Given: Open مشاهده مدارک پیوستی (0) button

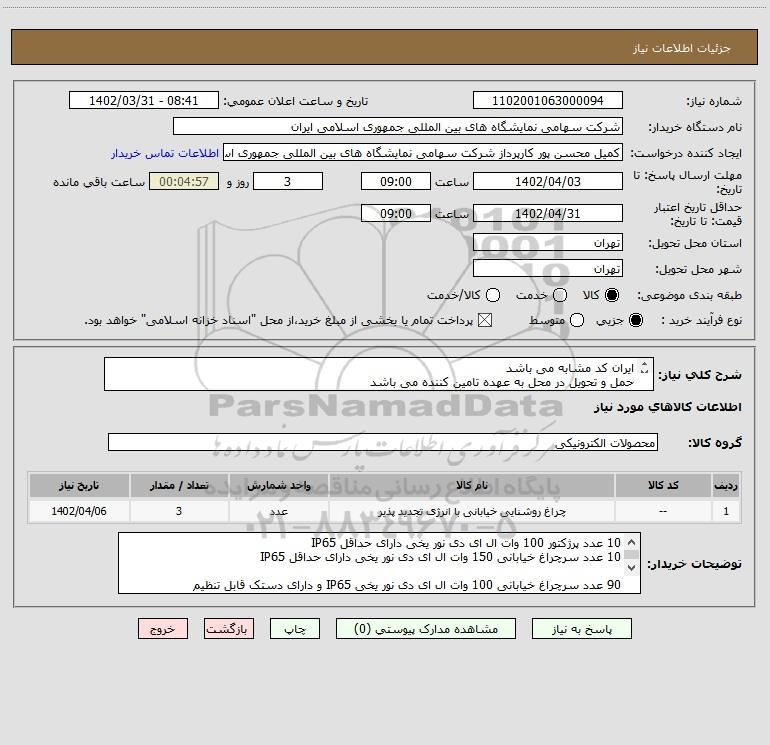Looking at the screenshot, I should pyautogui.click(x=426, y=629).
